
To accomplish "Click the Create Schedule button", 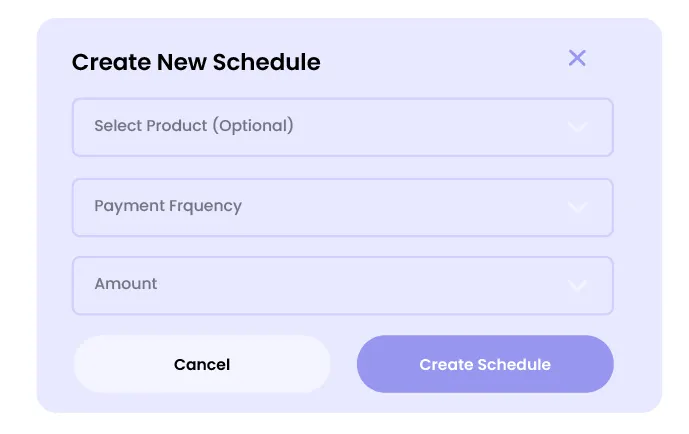I will pos(485,364).
